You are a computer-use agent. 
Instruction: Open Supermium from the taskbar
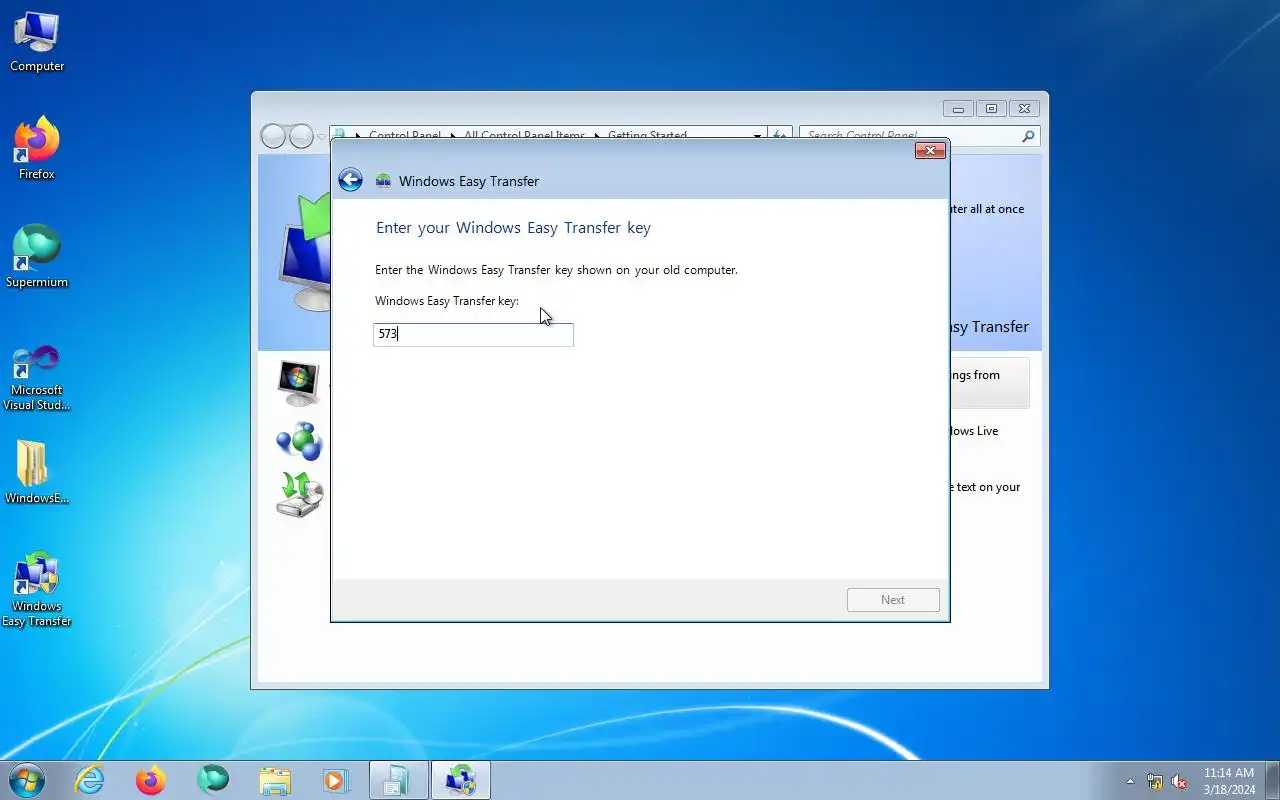click(x=213, y=780)
